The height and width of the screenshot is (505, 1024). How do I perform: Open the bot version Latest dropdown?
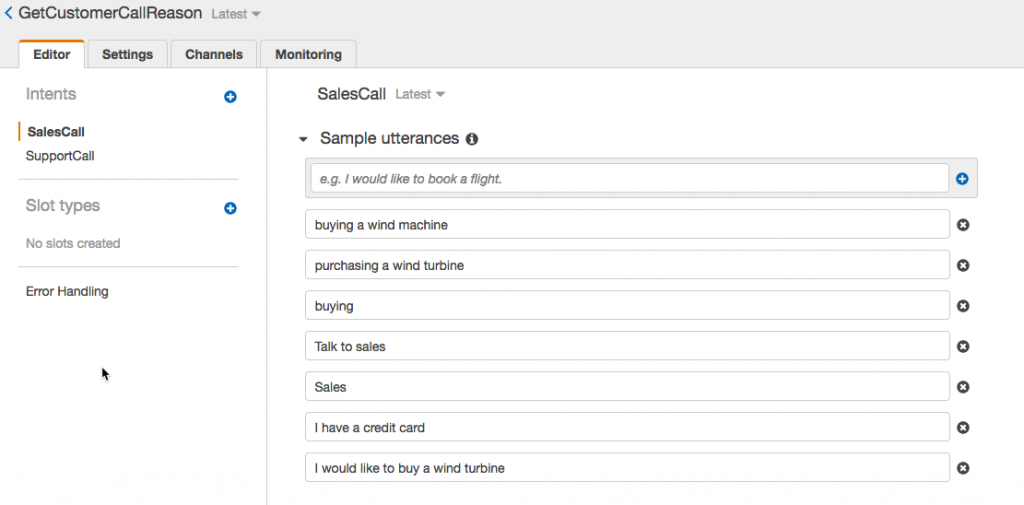(x=236, y=15)
